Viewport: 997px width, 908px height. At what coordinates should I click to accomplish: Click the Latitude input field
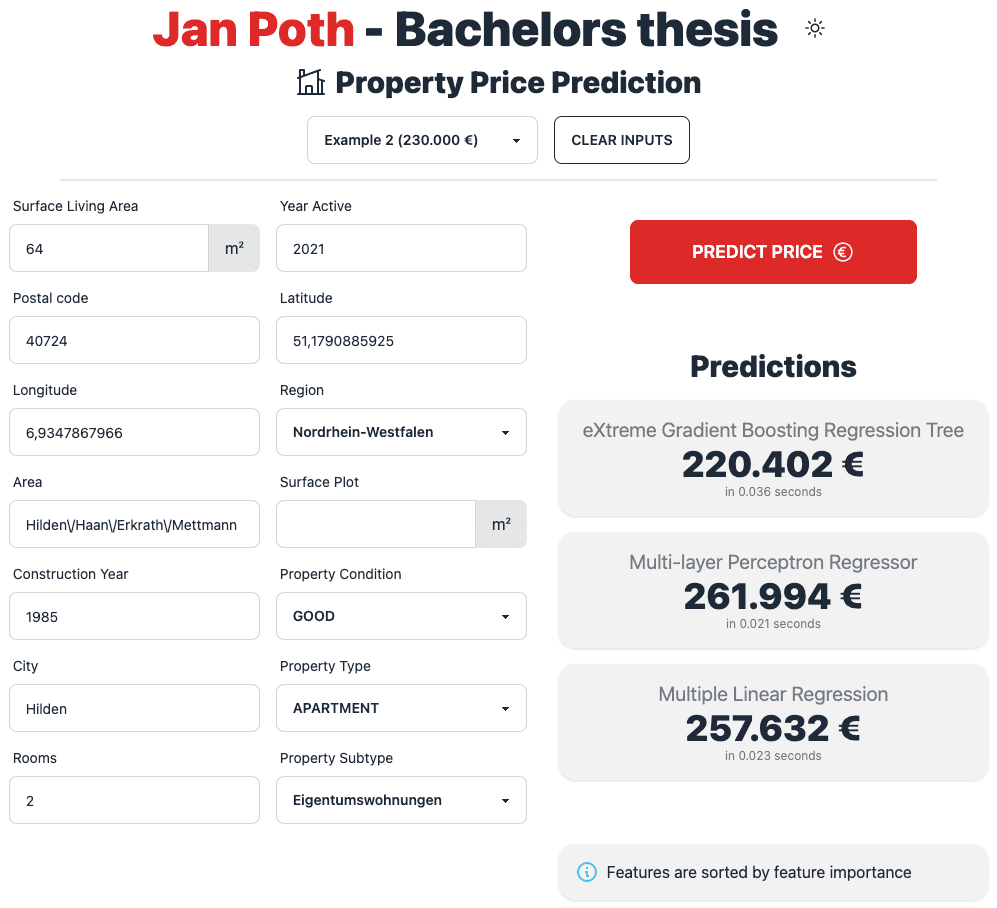coord(401,340)
